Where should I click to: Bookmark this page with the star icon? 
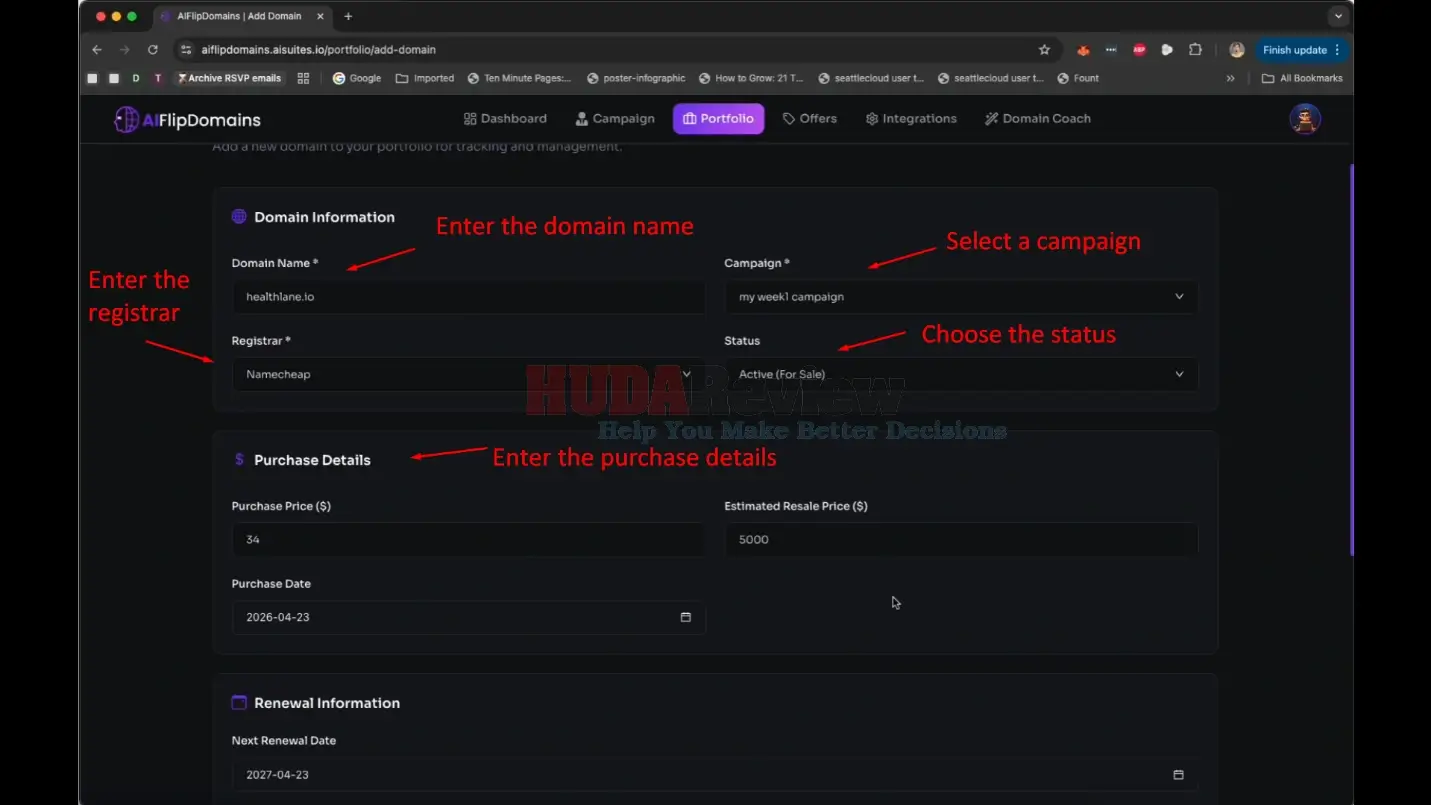(1044, 50)
